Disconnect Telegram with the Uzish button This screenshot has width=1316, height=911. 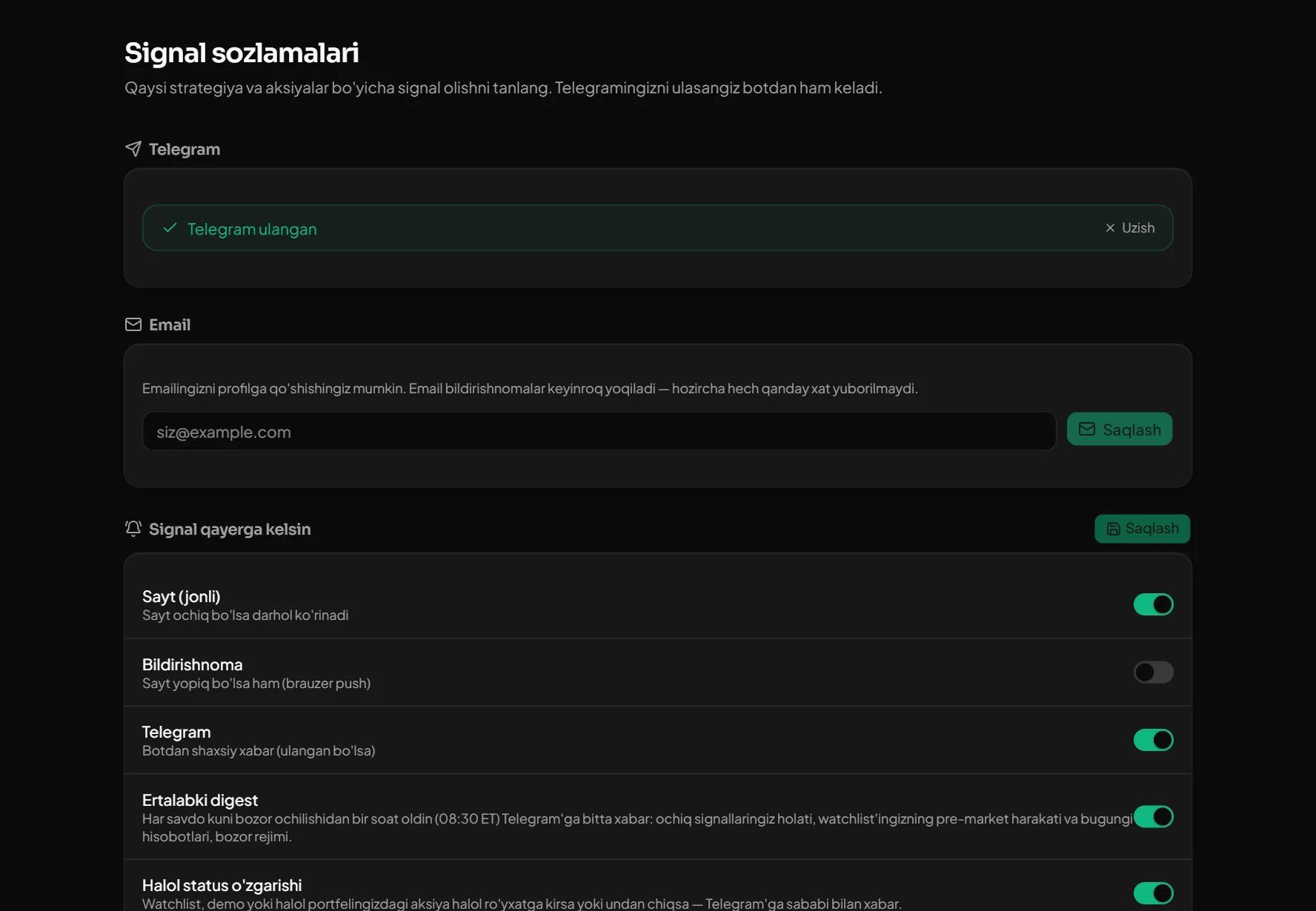click(x=1130, y=228)
